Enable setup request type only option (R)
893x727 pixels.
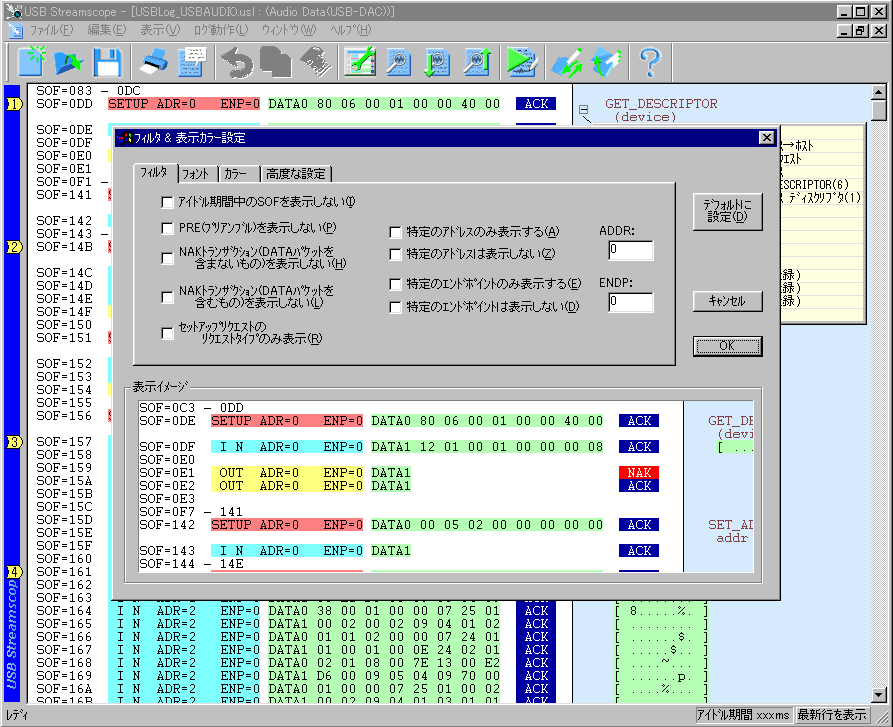pos(167,333)
